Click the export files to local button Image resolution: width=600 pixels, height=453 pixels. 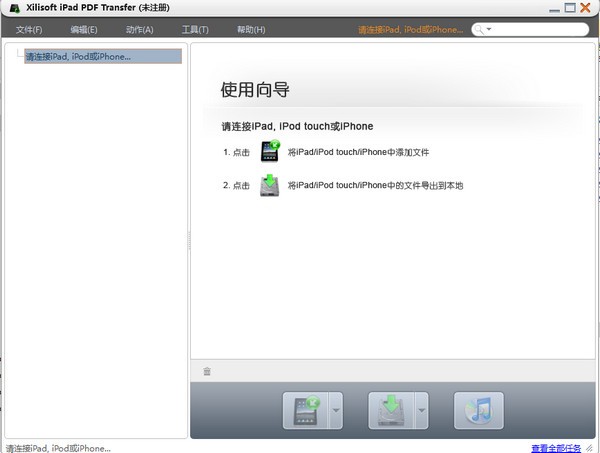click(391, 410)
